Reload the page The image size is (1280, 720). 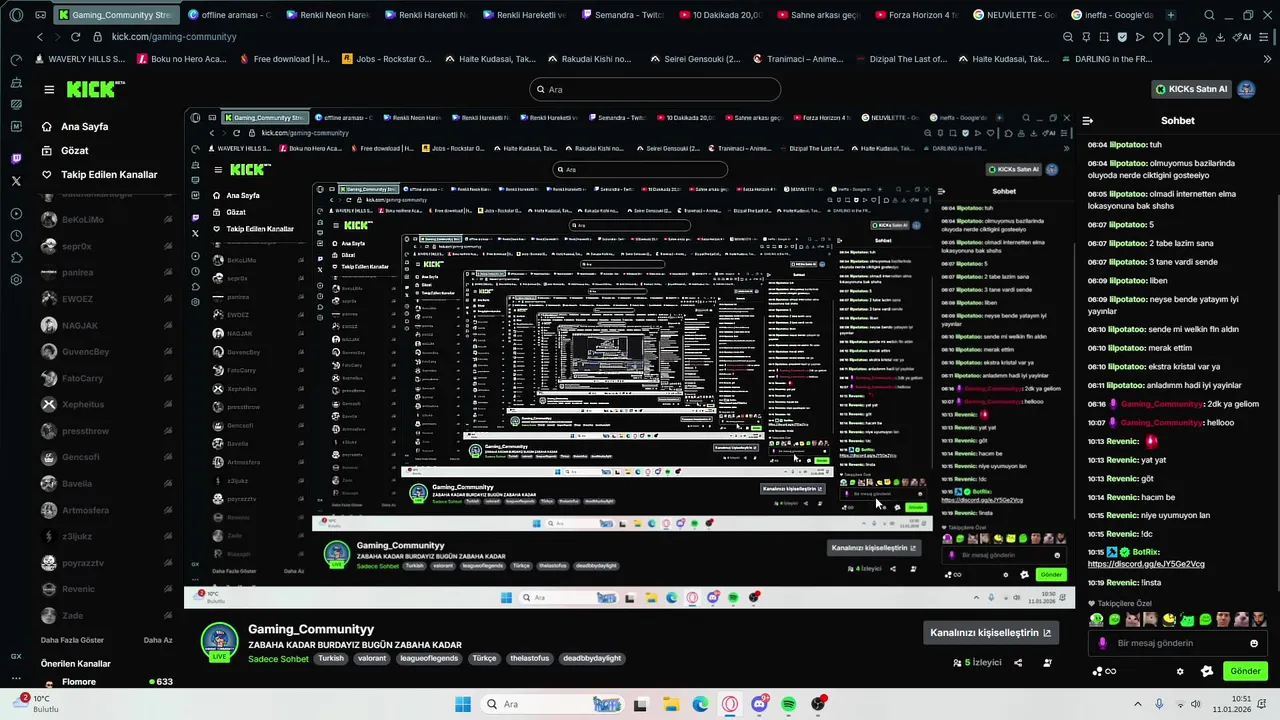pyautogui.click(x=75, y=37)
